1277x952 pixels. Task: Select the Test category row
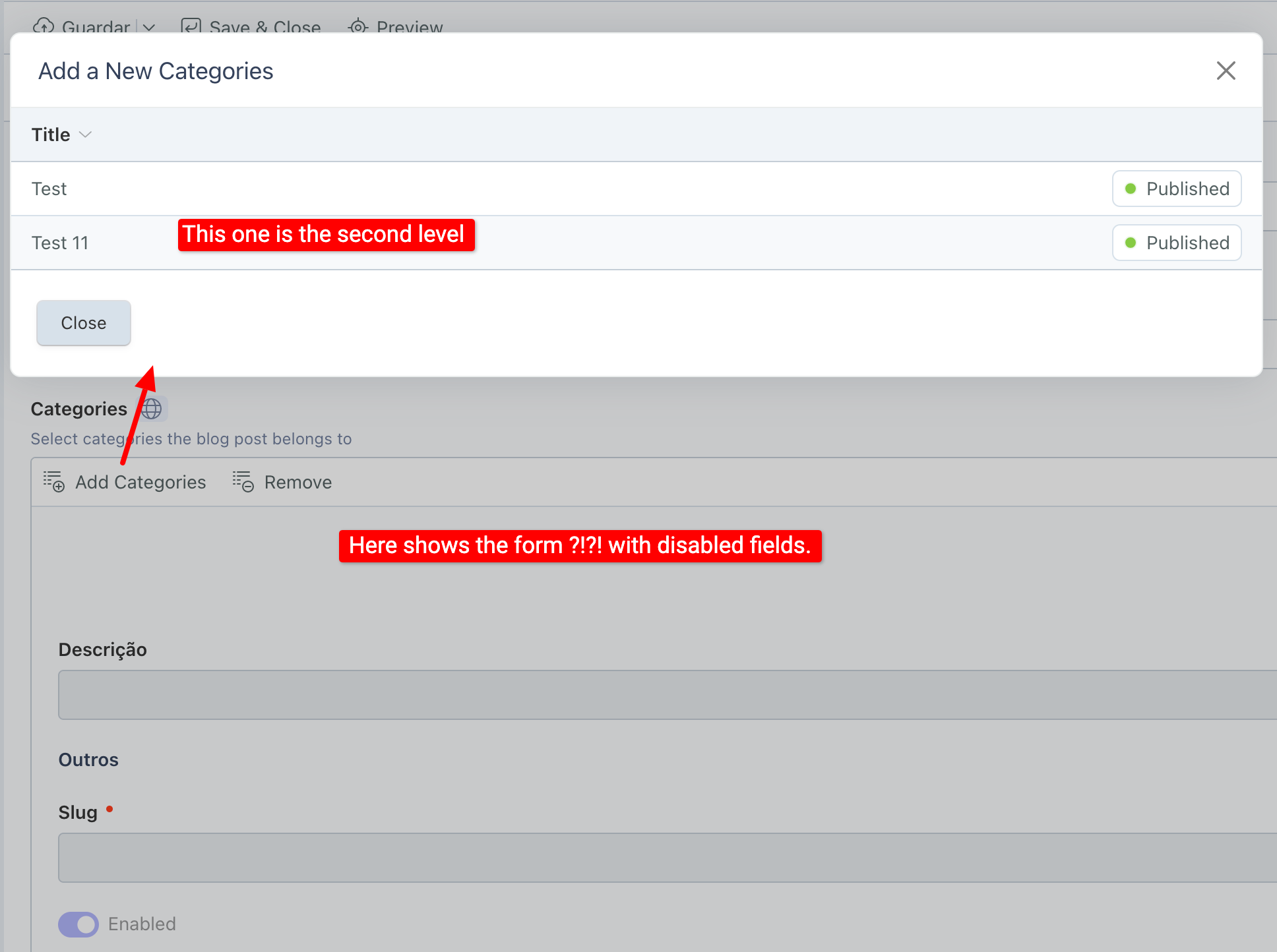[x=49, y=189]
